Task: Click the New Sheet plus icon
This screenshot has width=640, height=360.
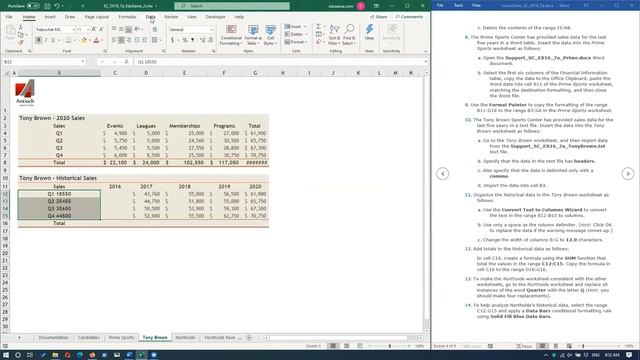Action: pos(249,338)
